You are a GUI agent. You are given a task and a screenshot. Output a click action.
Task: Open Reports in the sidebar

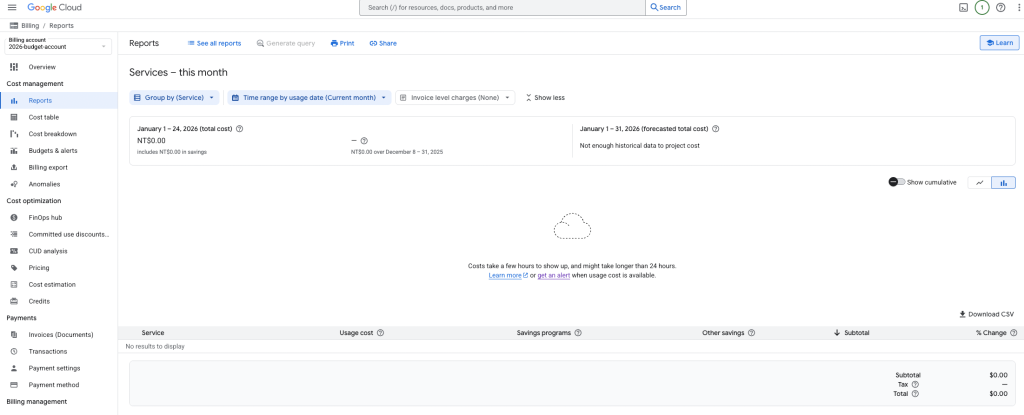click(59, 101)
